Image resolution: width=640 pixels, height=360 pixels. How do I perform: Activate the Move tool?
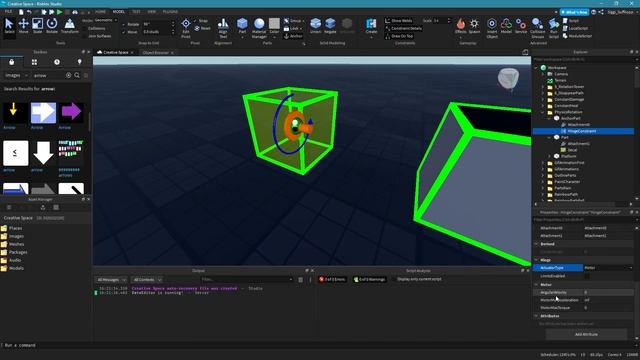[23, 26]
